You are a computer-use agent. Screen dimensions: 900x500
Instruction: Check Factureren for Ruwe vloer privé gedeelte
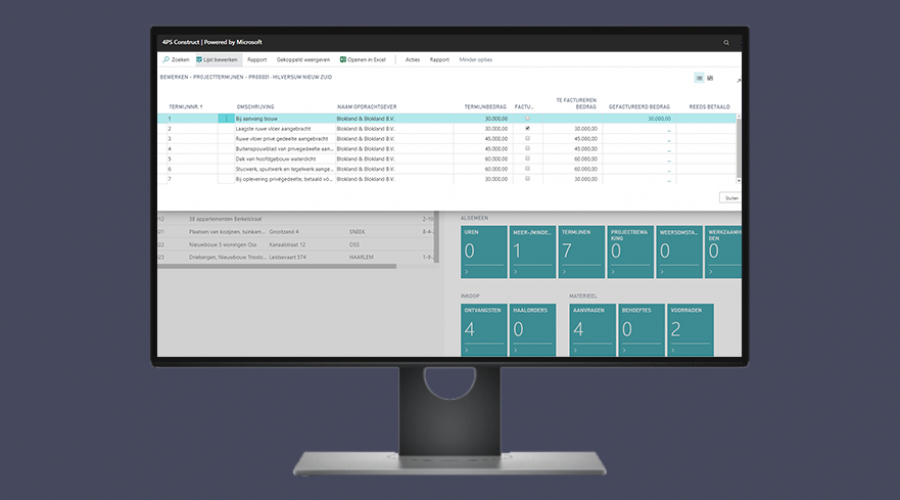coord(527,138)
